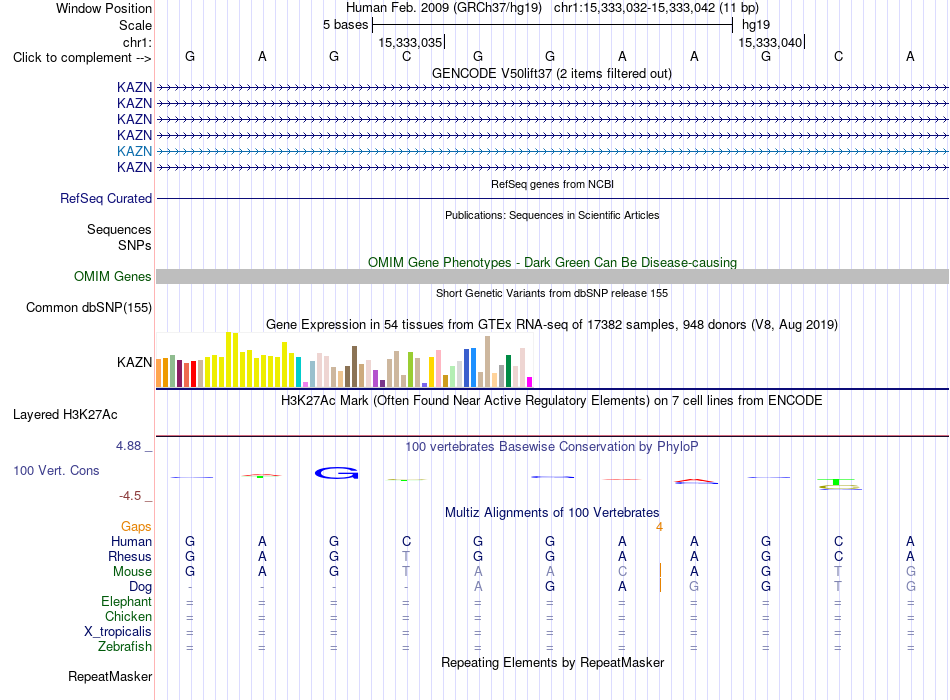Click the OMIM Genes track label
The width and height of the screenshot is (950, 700).
(113, 276)
